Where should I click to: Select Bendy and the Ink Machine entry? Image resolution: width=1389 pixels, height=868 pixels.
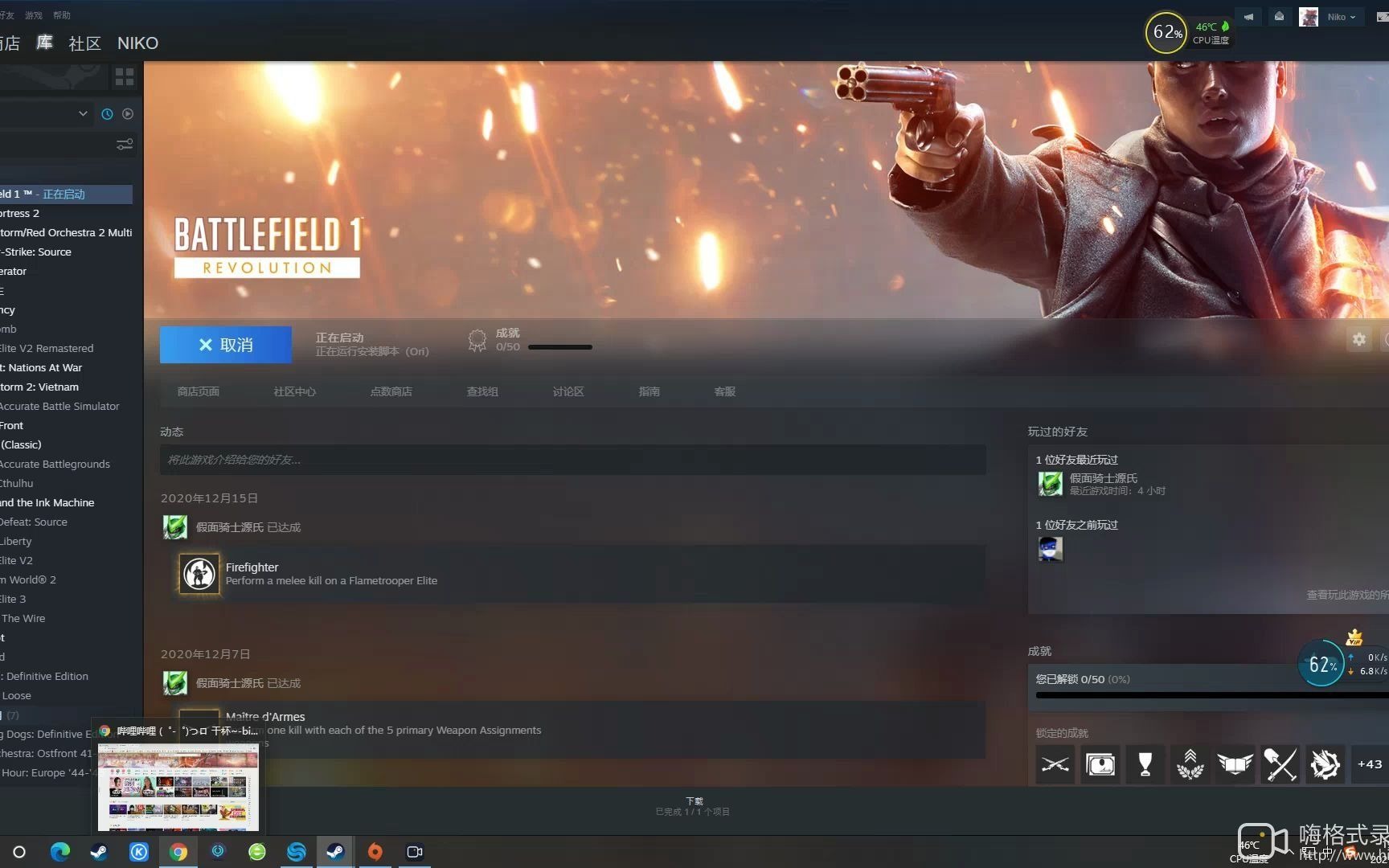coord(66,503)
